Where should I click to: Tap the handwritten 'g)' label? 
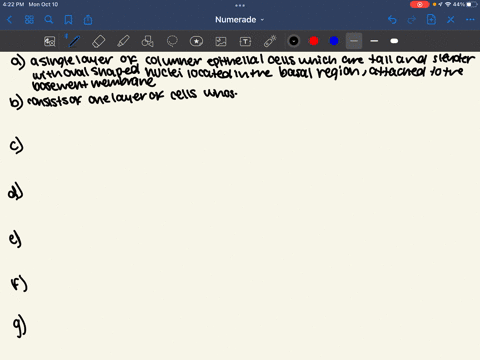[x=19, y=326]
